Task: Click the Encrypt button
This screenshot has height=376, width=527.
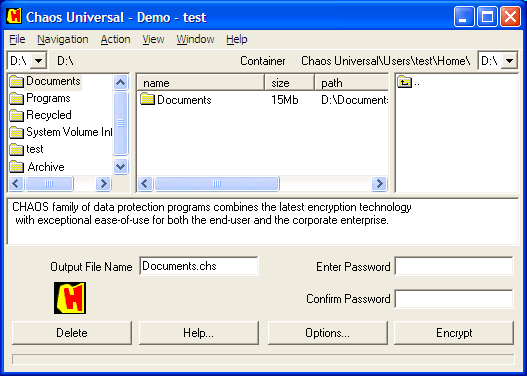Action: pyautogui.click(x=454, y=333)
